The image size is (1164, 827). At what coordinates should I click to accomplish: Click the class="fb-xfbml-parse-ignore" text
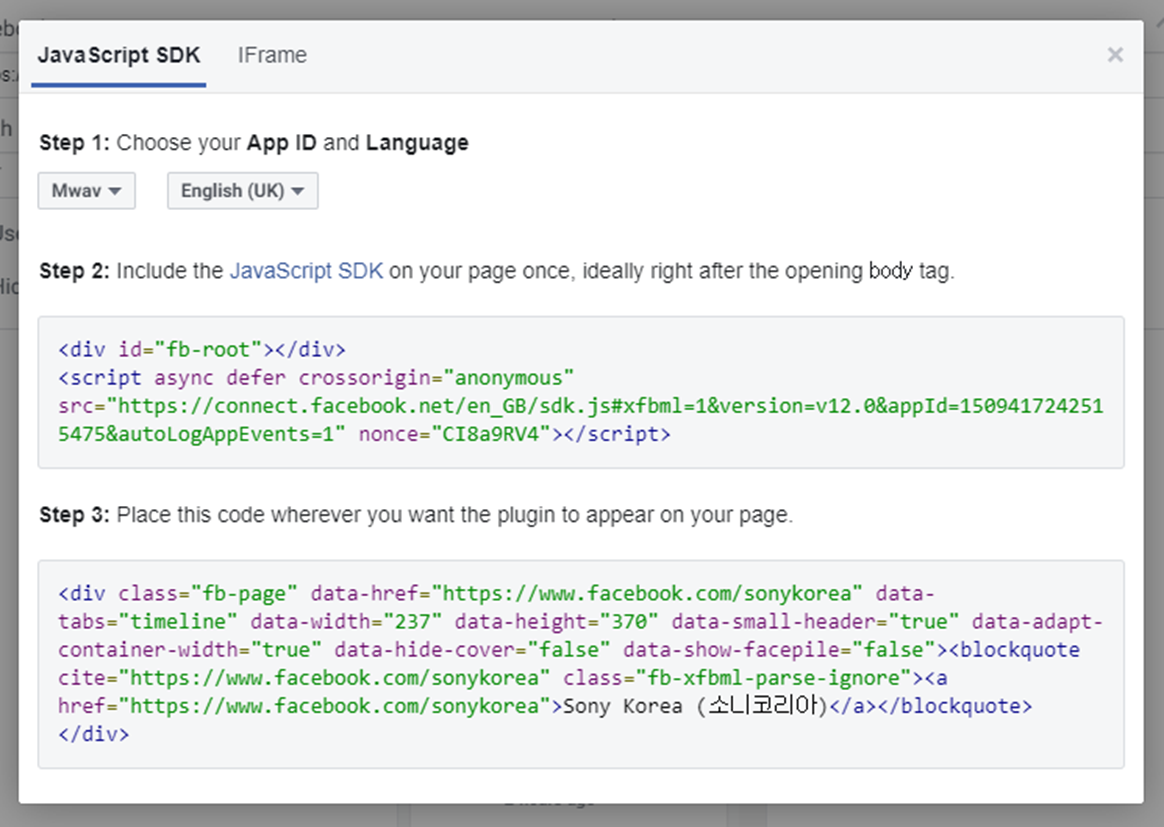click(737, 678)
